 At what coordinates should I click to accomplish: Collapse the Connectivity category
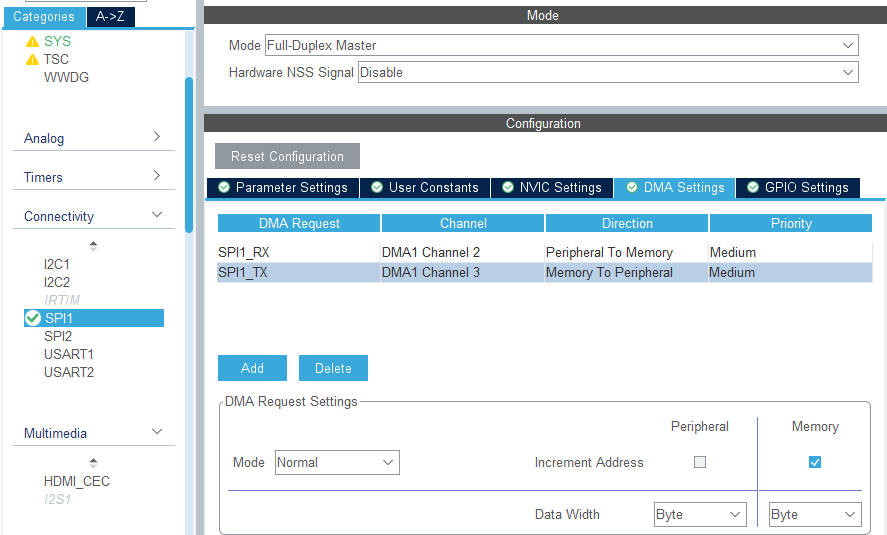(94, 216)
